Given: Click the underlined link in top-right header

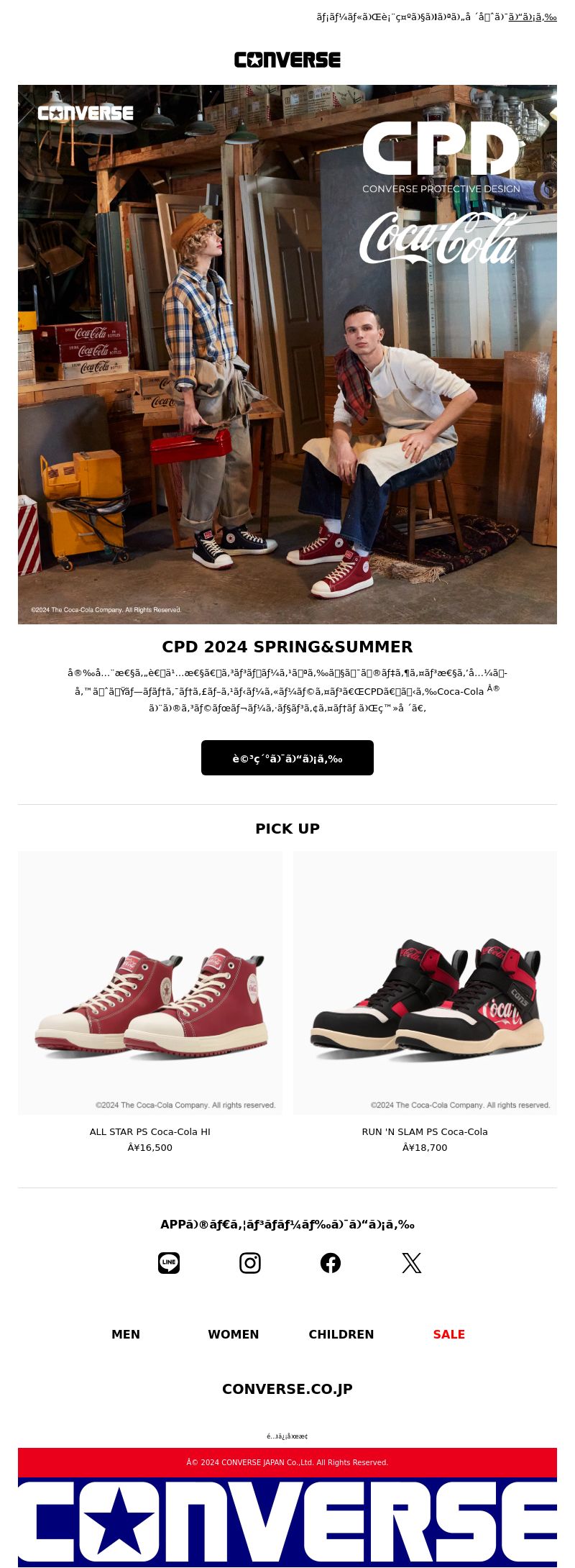Looking at the screenshot, I should point(533,17).
